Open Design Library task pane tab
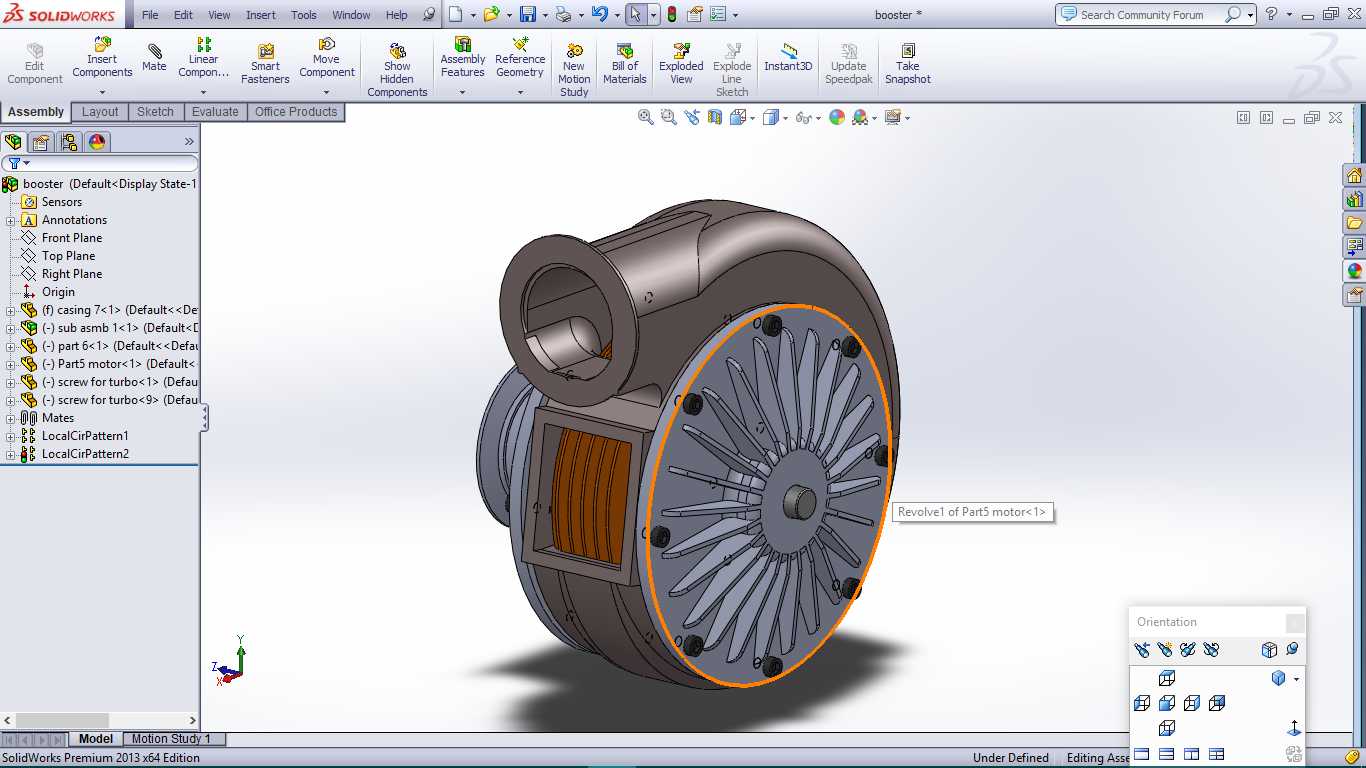This screenshot has height=768, width=1366. coord(1354,200)
